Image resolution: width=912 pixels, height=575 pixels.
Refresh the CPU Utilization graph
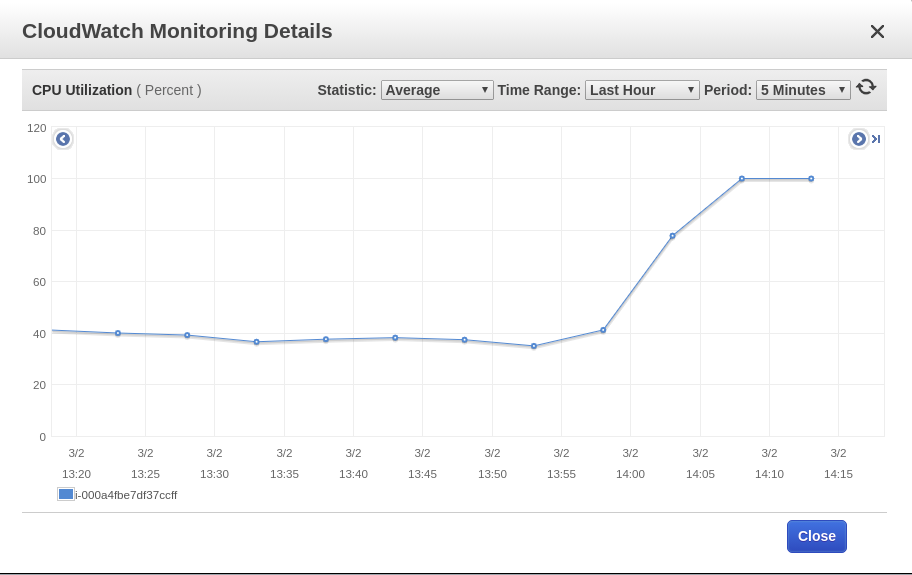(x=866, y=87)
